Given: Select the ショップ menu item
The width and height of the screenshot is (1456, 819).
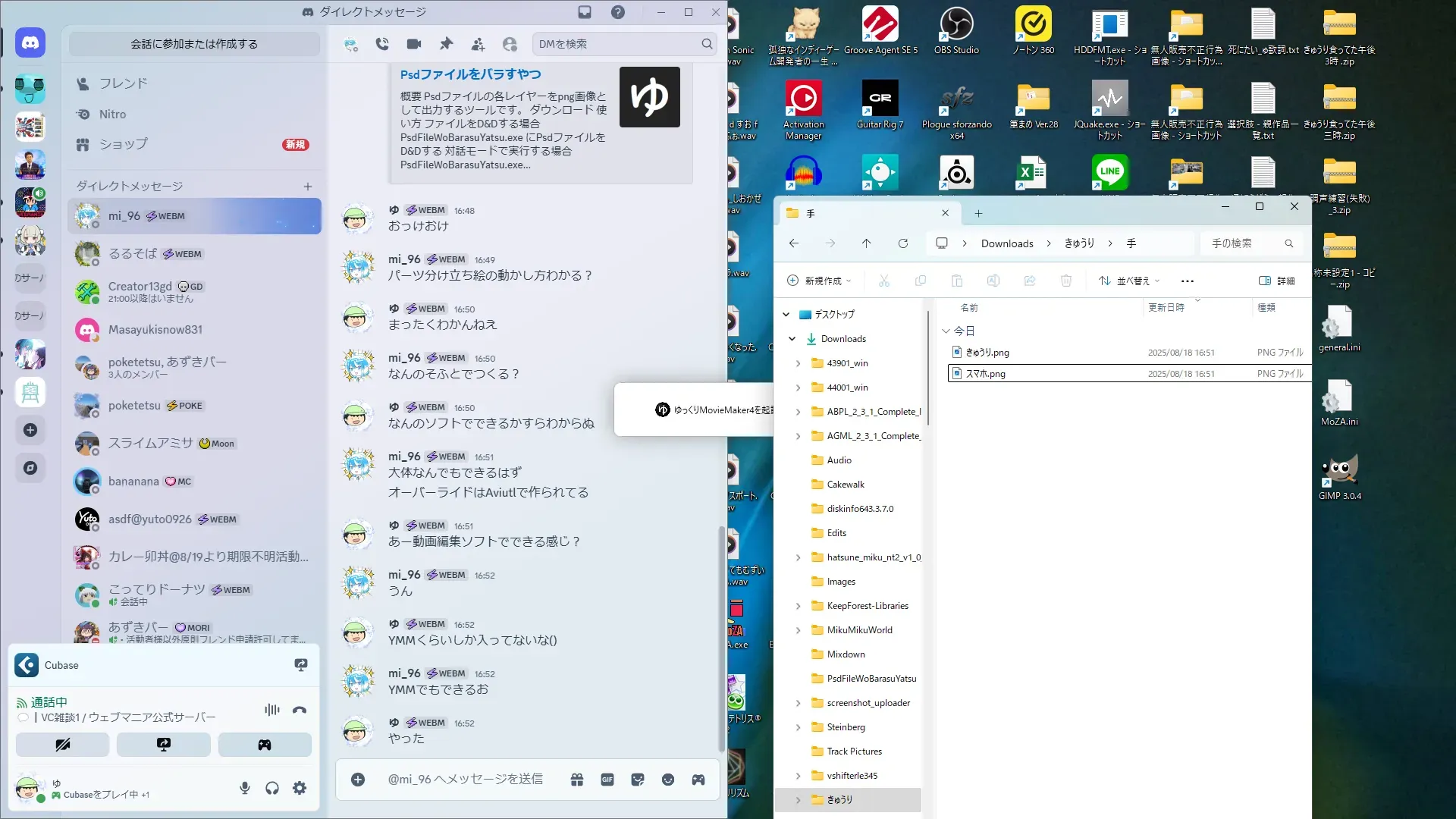Looking at the screenshot, I should (x=123, y=144).
